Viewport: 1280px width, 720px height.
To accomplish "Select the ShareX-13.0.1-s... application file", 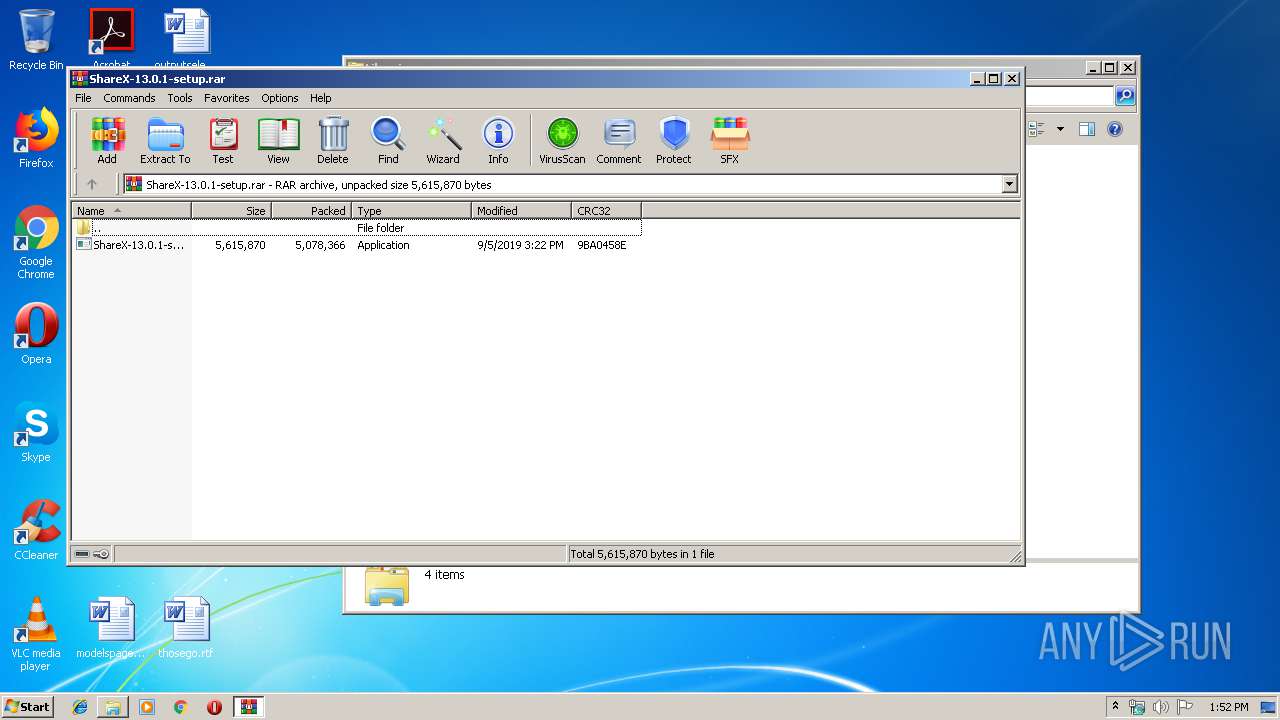I will coord(131,245).
